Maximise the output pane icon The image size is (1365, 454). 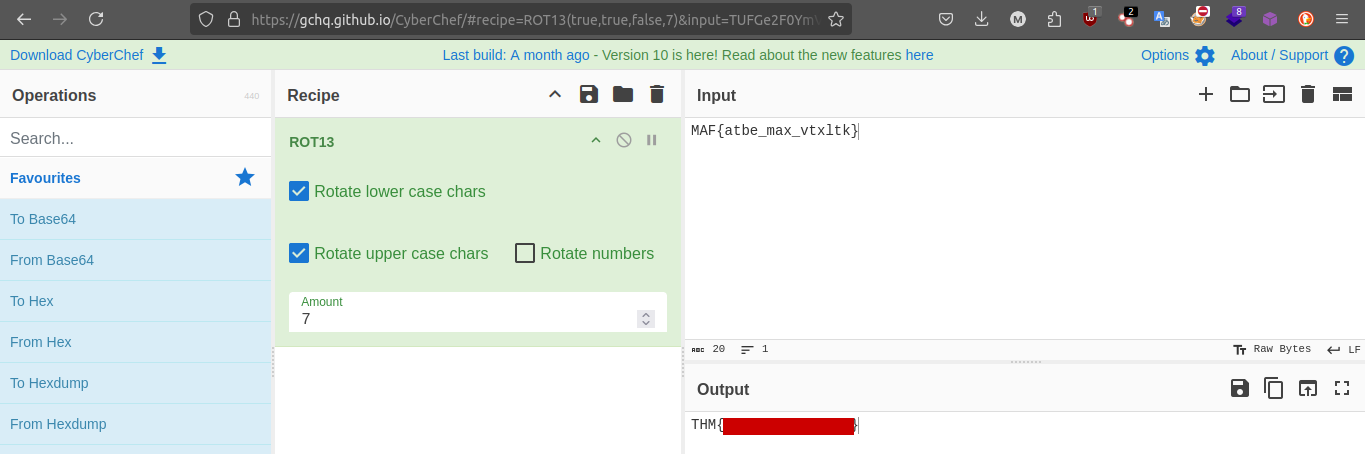(1342, 388)
